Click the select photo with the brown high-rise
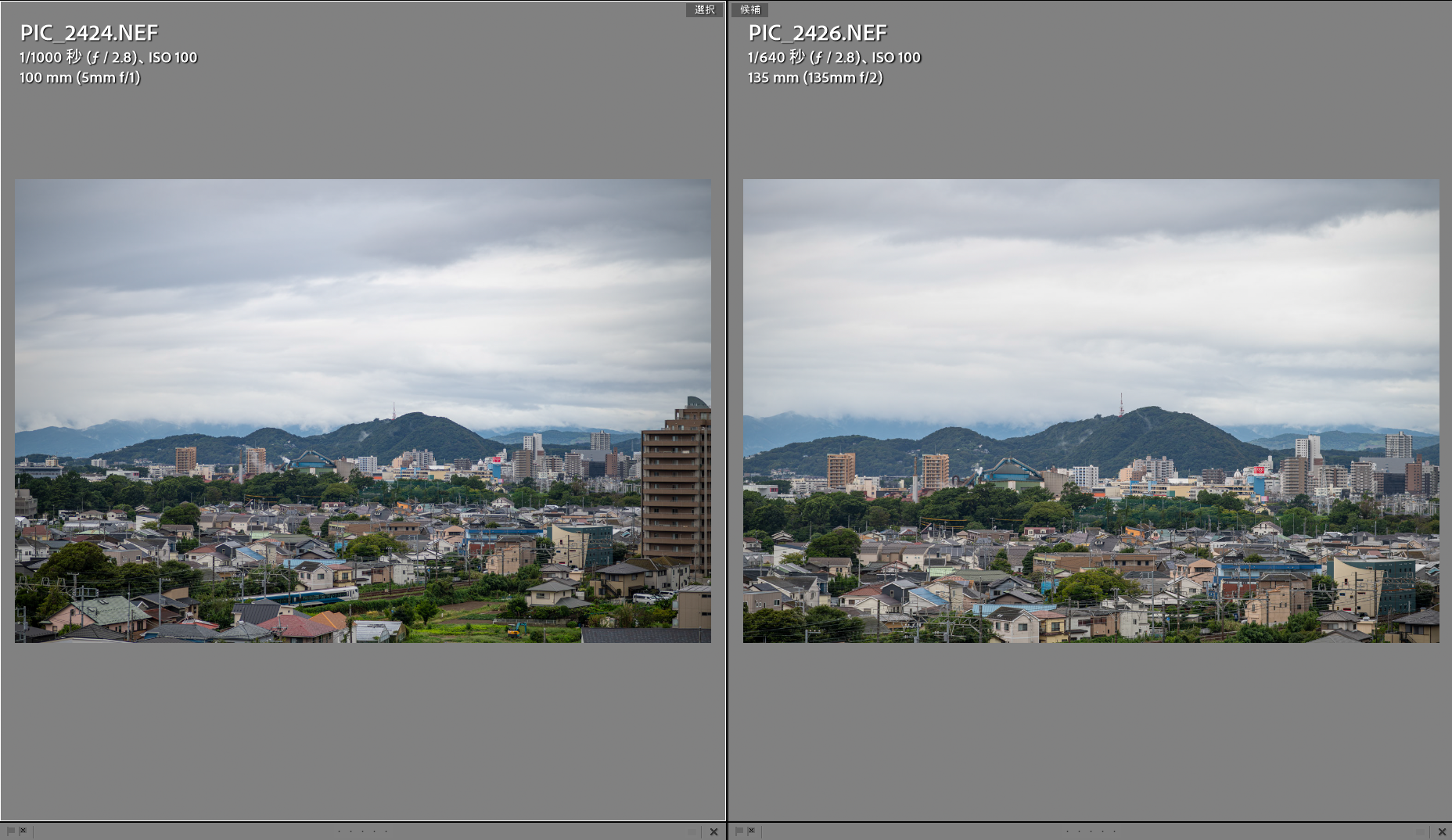Viewport: 1452px width, 840px height. 363,411
